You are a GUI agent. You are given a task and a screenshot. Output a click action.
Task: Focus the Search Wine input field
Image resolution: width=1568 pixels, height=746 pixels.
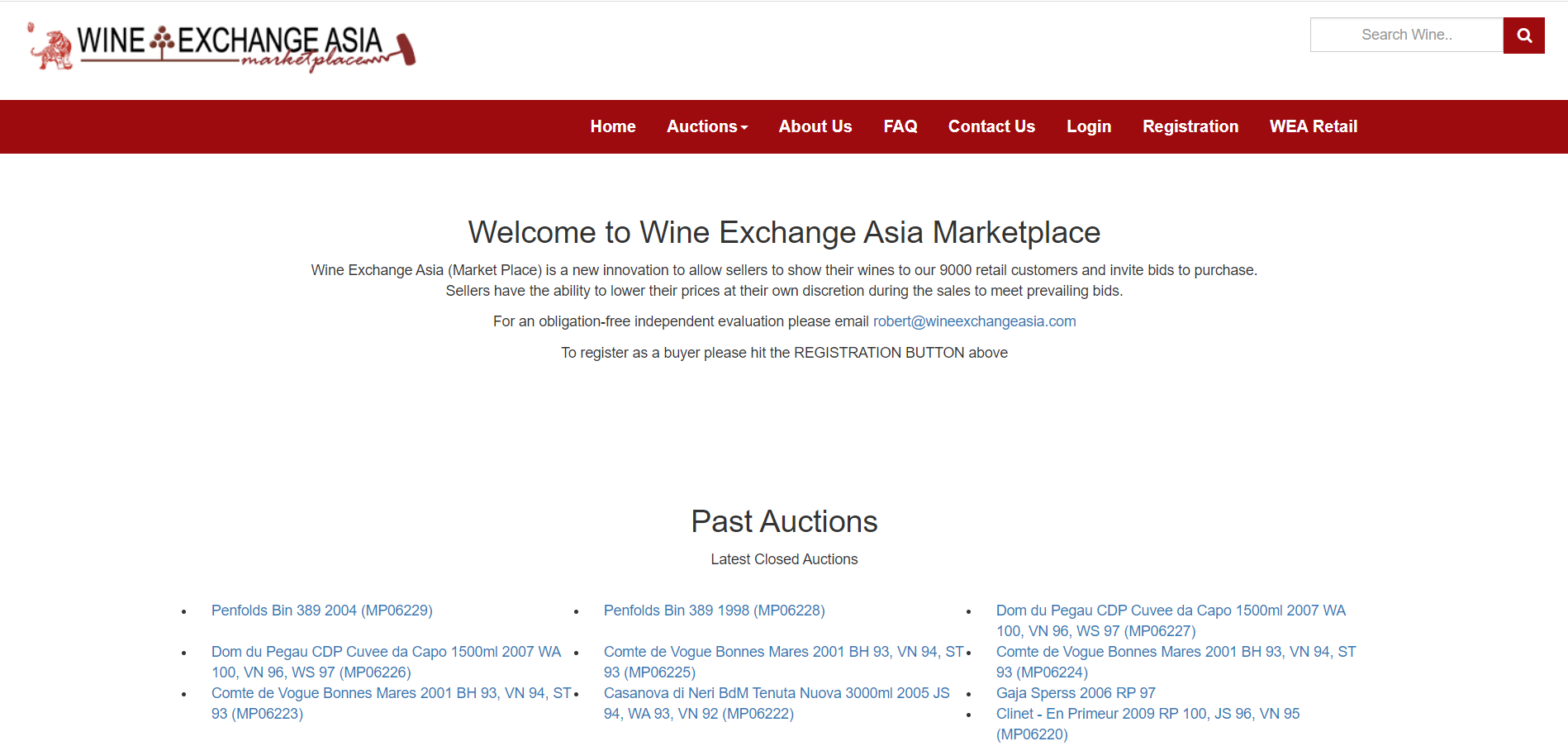pyautogui.click(x=1407, y=35)
